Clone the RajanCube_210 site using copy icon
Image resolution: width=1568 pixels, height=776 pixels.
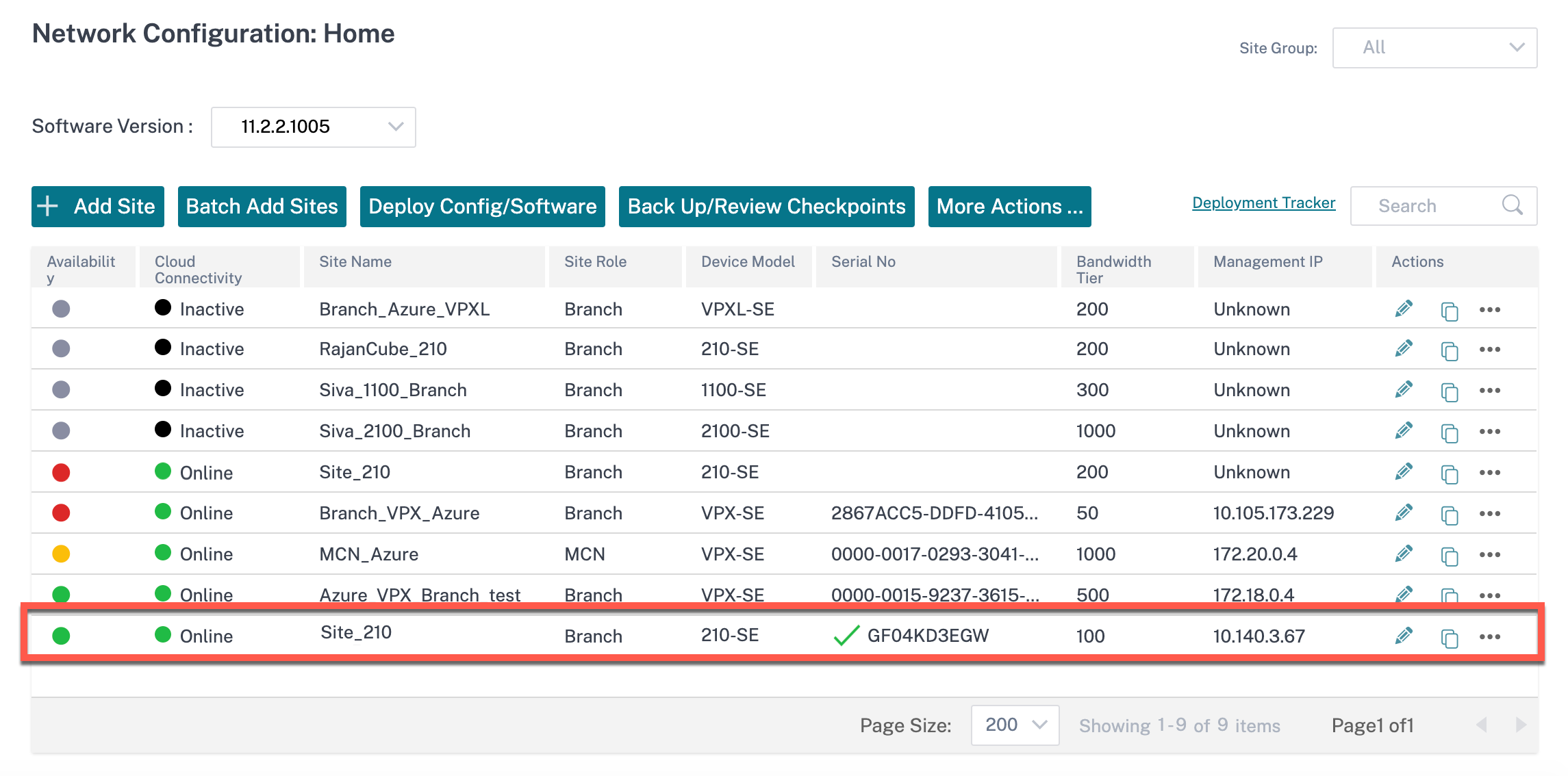1449,350
